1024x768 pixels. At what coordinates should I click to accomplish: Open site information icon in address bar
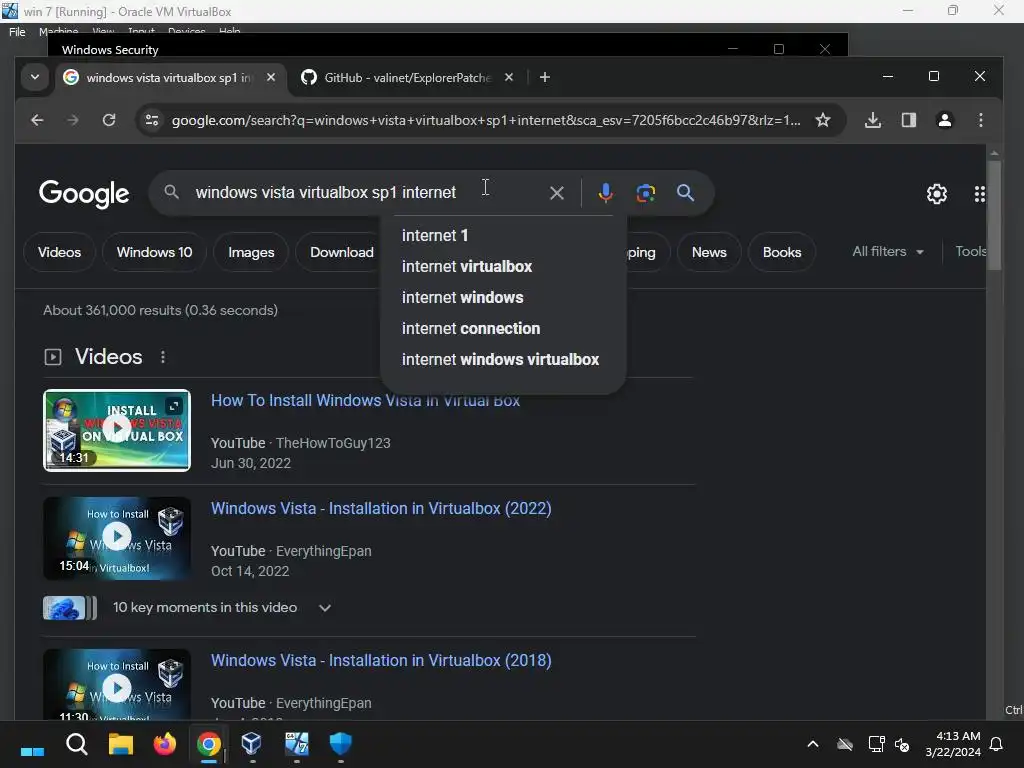152,120
